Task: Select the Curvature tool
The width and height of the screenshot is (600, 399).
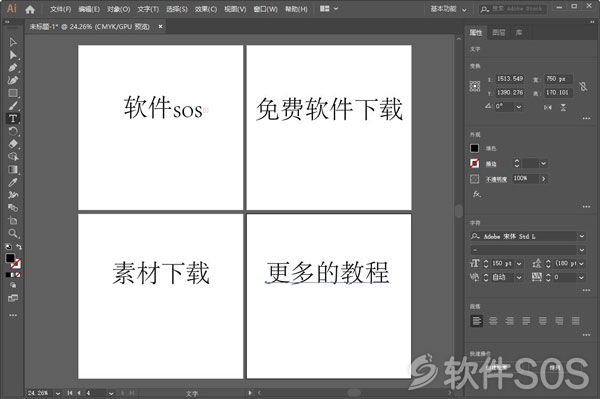Action: point(13,80)
